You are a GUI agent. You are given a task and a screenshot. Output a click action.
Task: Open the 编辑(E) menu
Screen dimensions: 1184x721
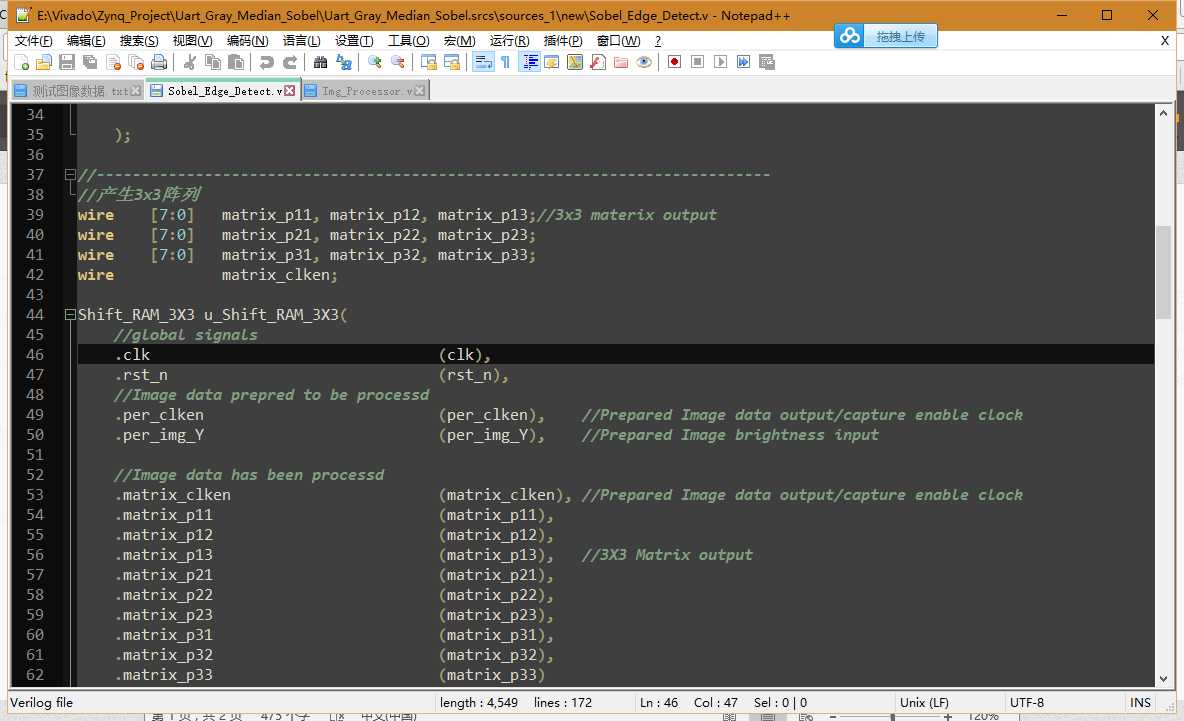pyautogui.click(x=86, y=41)
